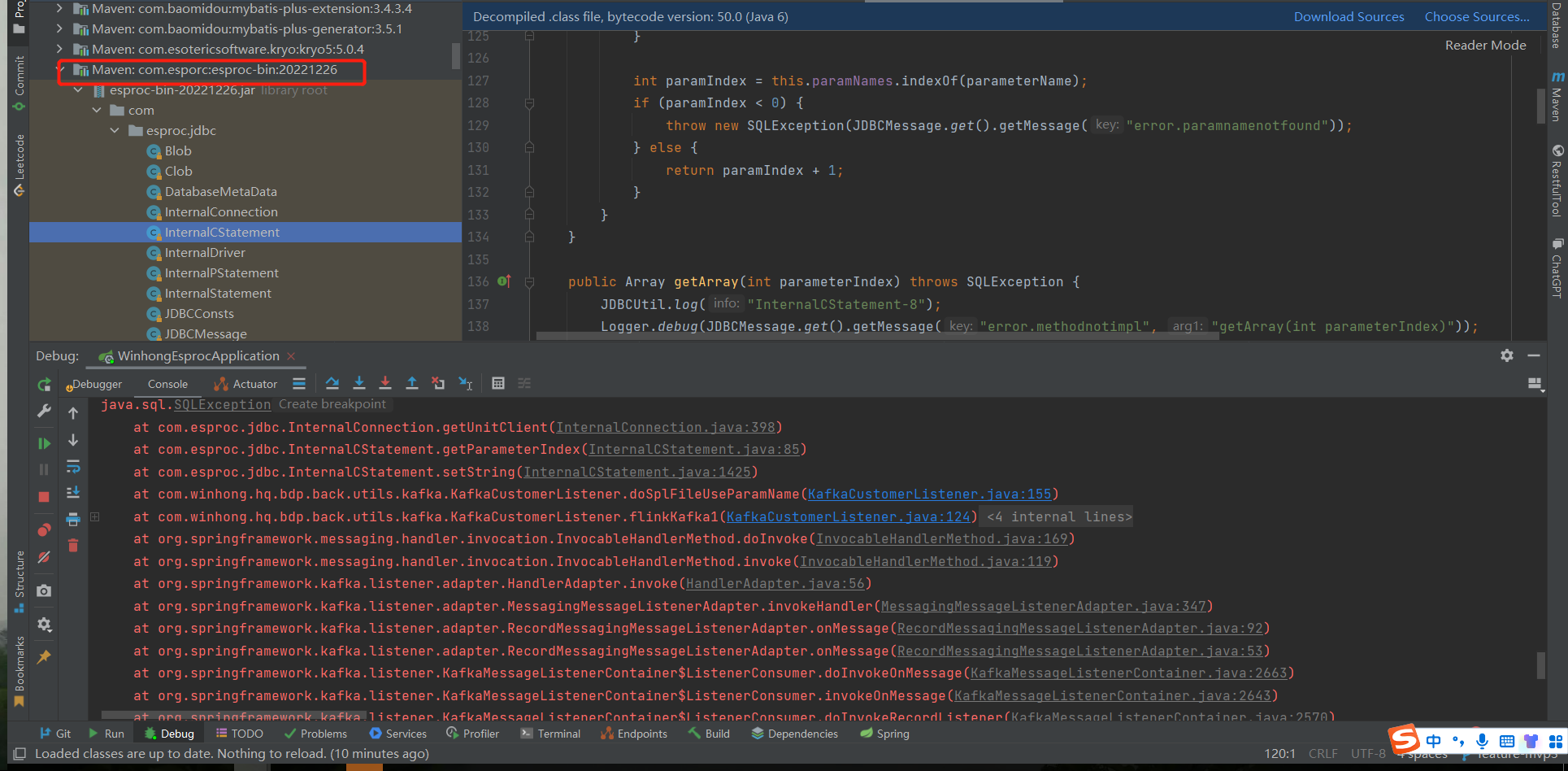Clear console with the trash icon
The height and width of the screenshot is (771, 1568).
click(x=73, y=546)
